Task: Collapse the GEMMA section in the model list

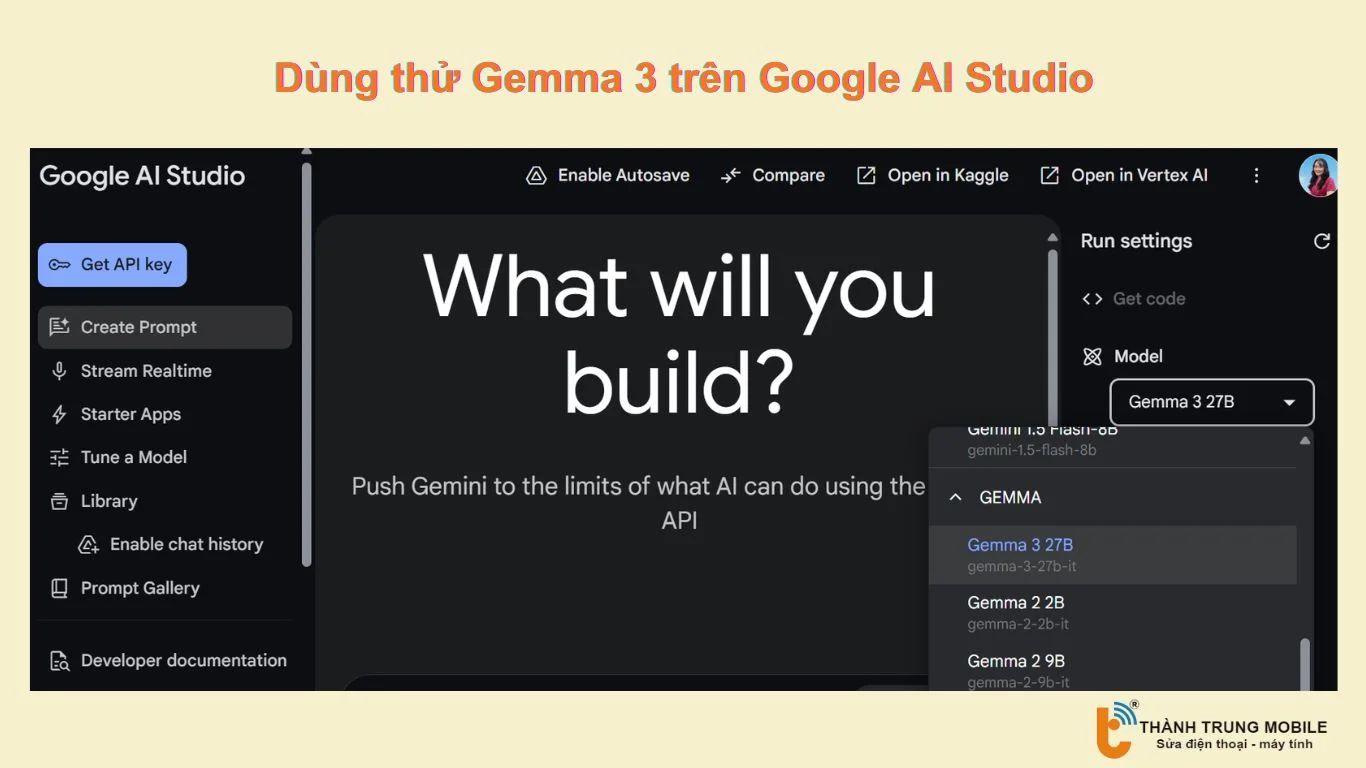Action: pos(954,497)
